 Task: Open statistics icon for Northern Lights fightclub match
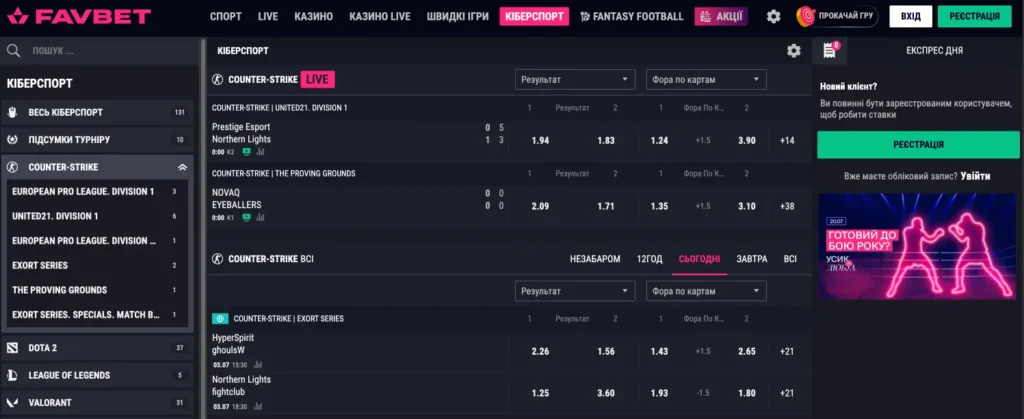pyautogui.click(x=257, y=406)
